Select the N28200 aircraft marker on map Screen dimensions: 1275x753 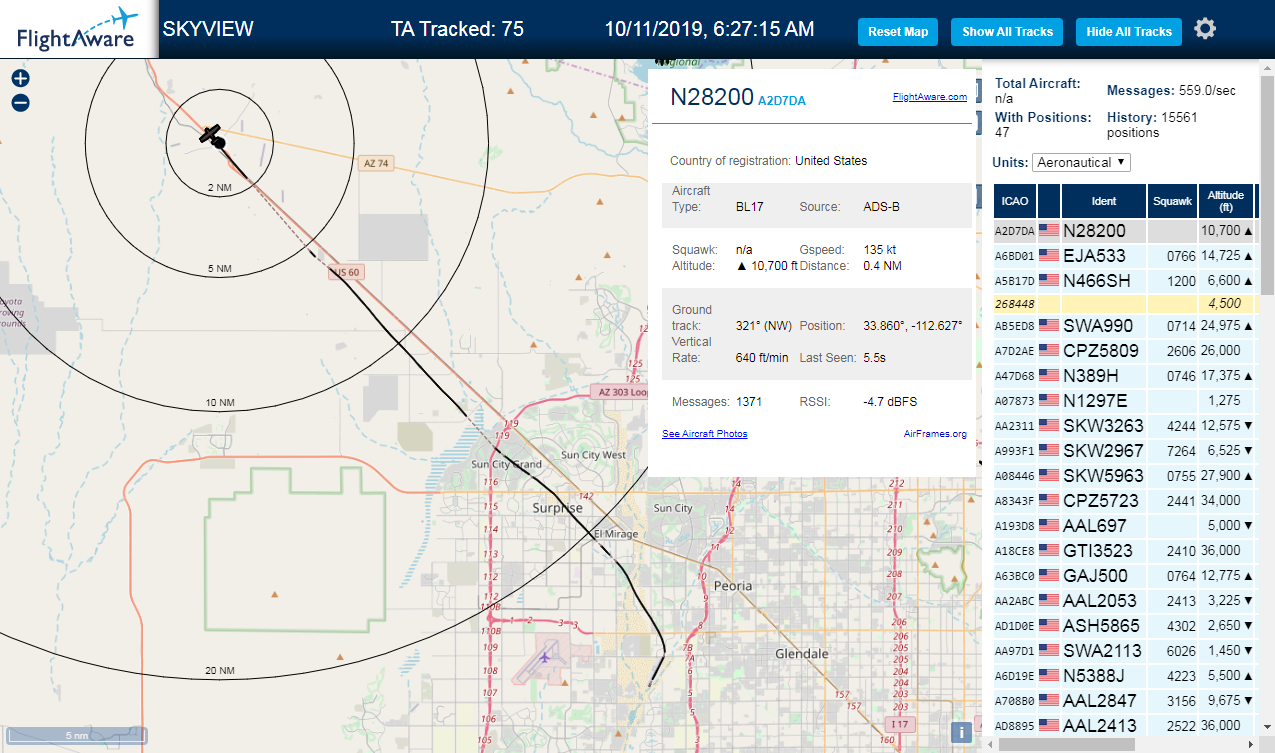[210, 134]
